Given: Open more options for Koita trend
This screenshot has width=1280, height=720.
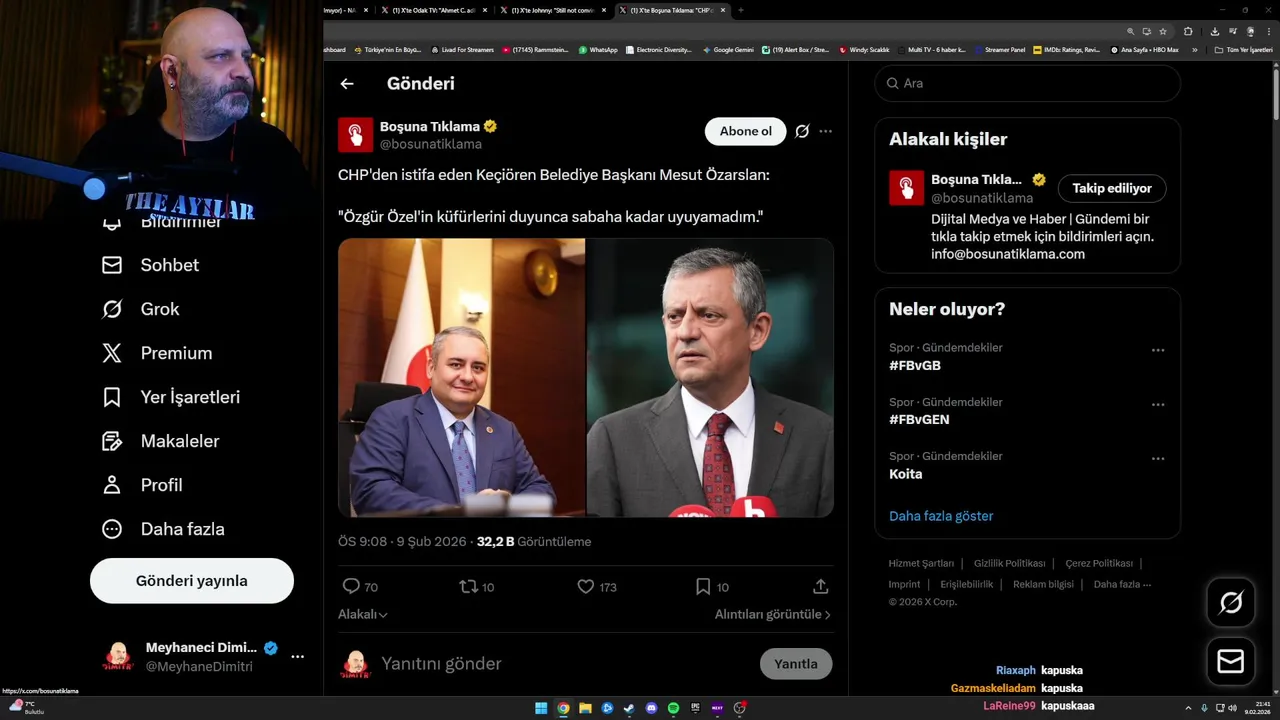Looking at the screenshot, I should click(1158, 458).
